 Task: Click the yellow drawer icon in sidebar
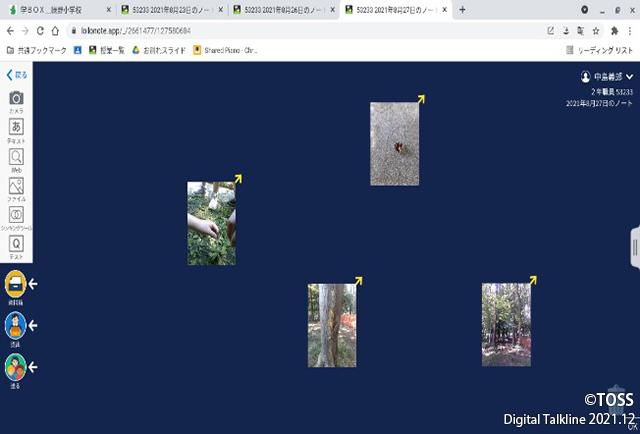pyautogui.click(x=15, y=283)
